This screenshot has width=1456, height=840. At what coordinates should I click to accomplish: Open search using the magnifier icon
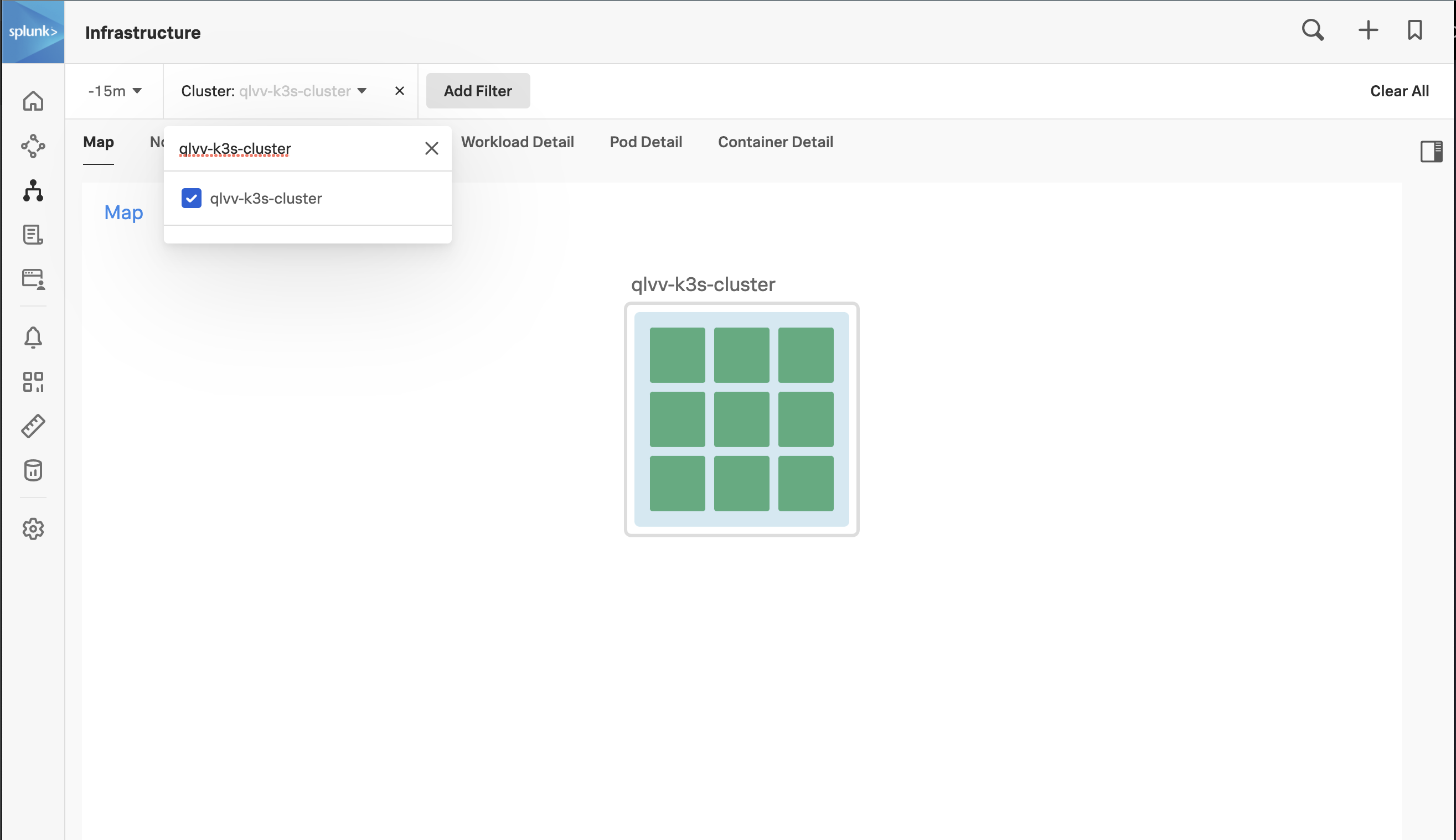[1312, 30]
